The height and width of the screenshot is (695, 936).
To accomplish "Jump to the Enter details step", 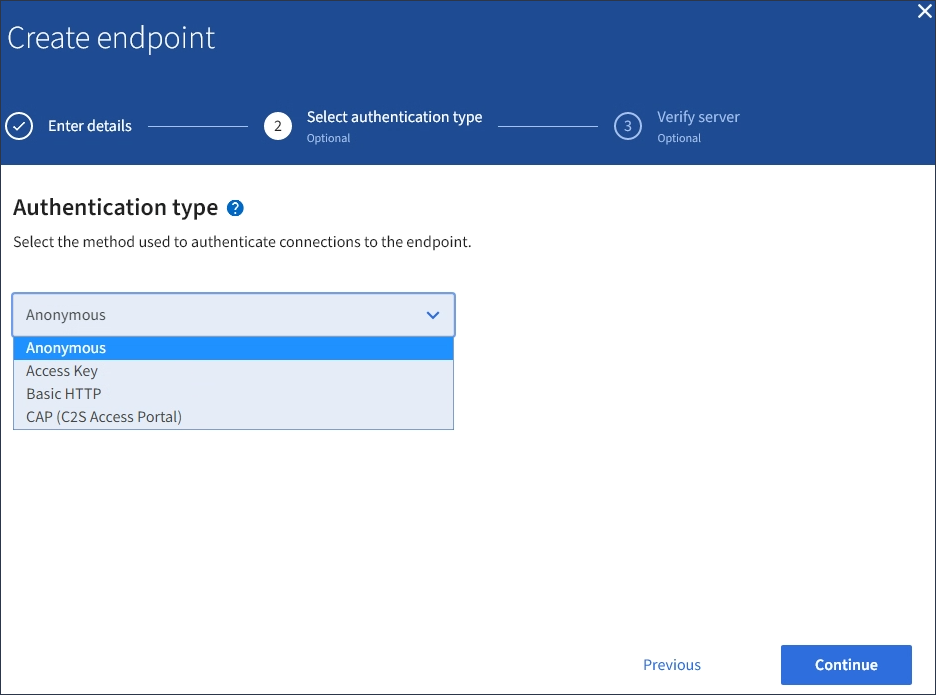I will coord(90,126).
